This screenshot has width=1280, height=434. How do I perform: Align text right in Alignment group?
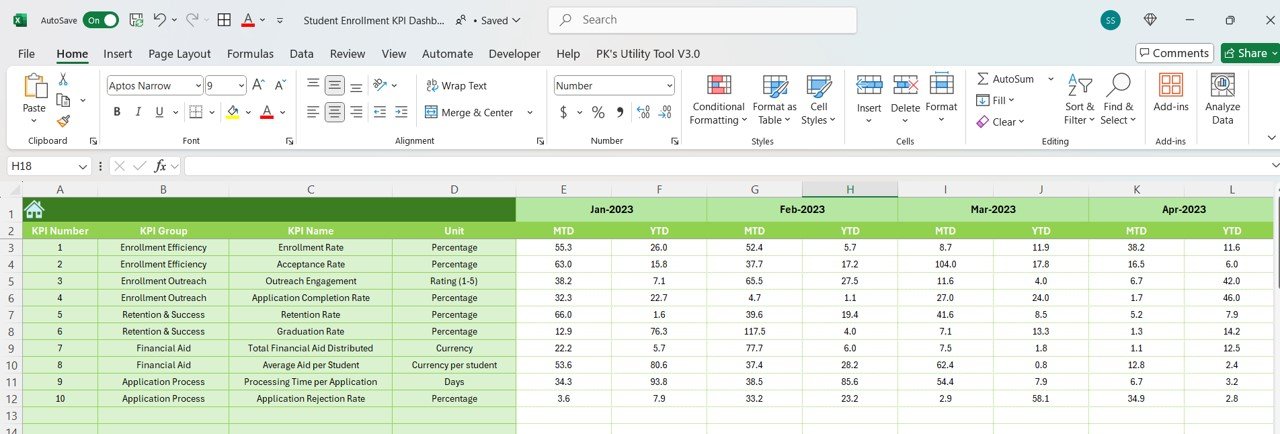[358, 112]
